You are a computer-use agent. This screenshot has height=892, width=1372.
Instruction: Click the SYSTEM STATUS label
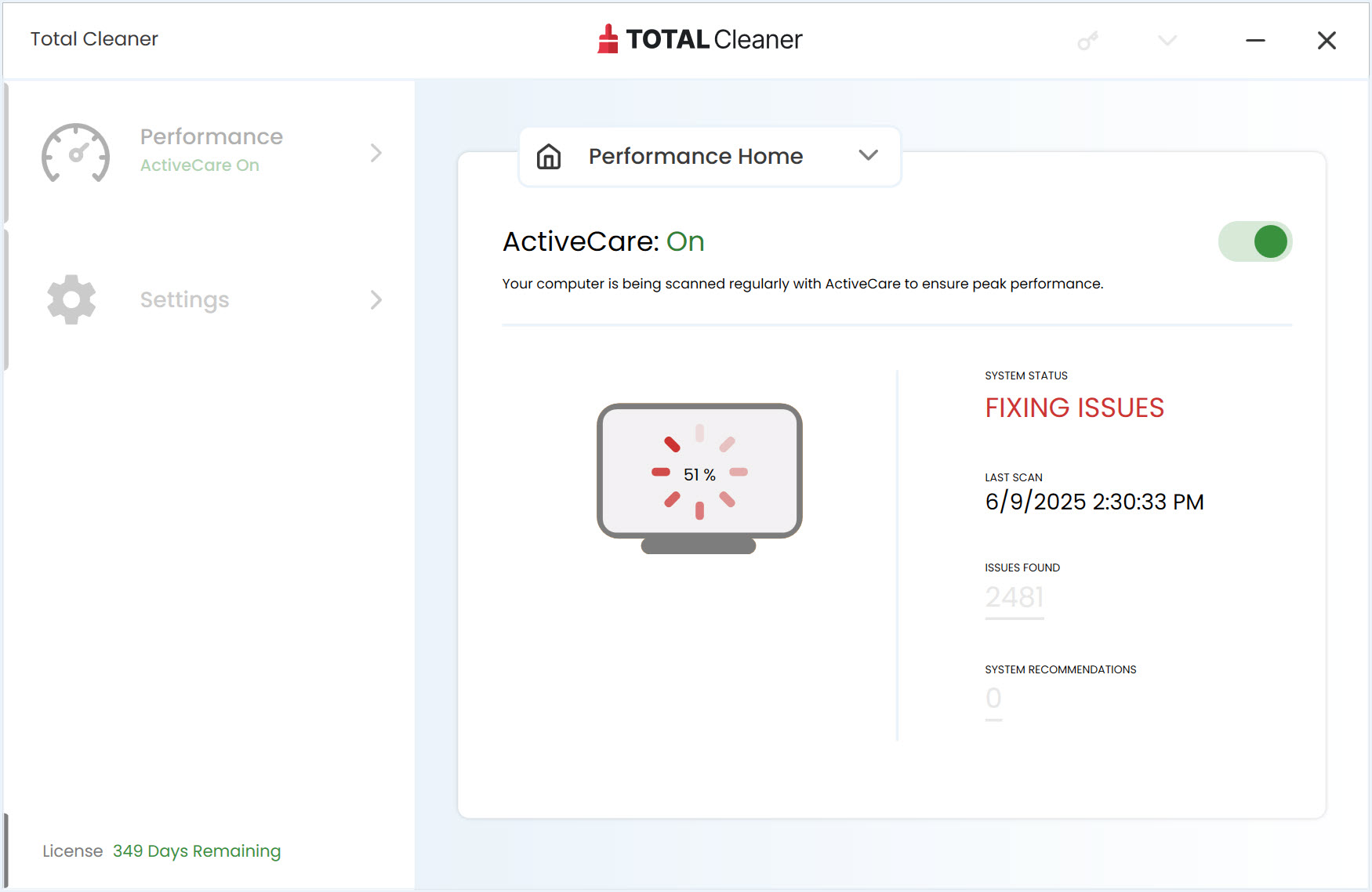pyautogui.click(x=1026, y=375)
